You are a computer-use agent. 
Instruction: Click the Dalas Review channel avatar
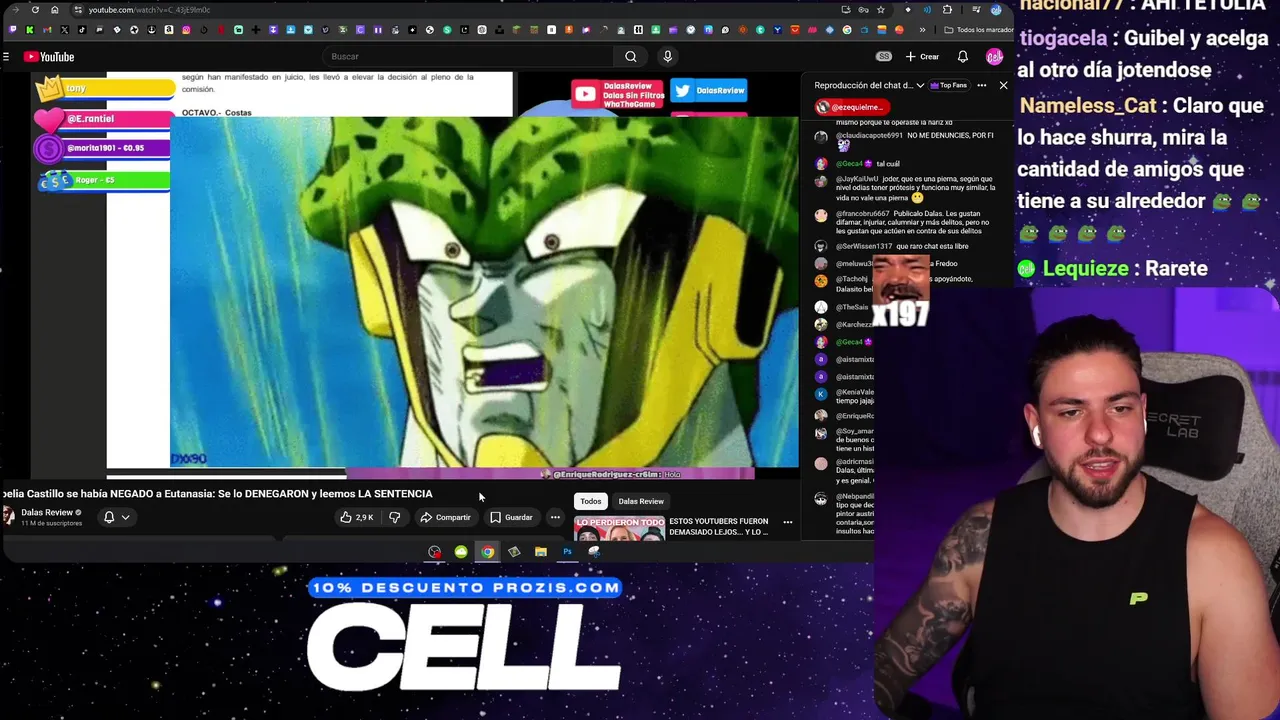(x=9, y=516)
